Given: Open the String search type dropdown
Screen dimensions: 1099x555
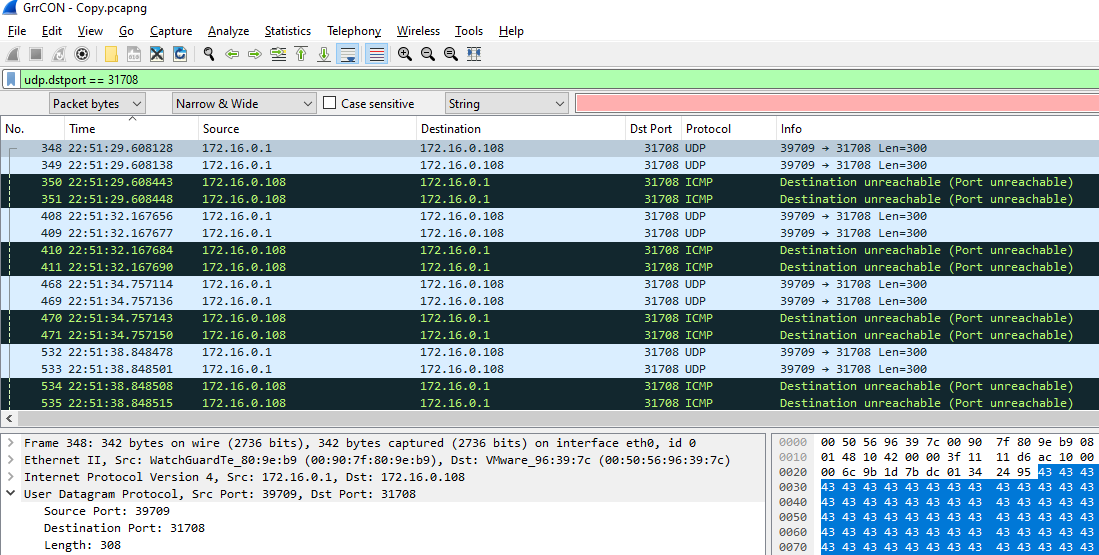Looking at the screenshot, I should (506, 103).
